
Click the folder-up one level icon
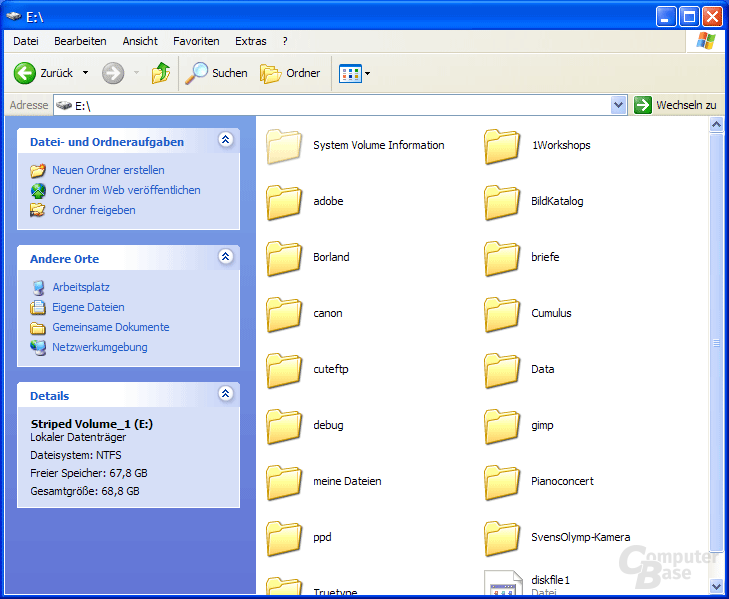point(160,73)
